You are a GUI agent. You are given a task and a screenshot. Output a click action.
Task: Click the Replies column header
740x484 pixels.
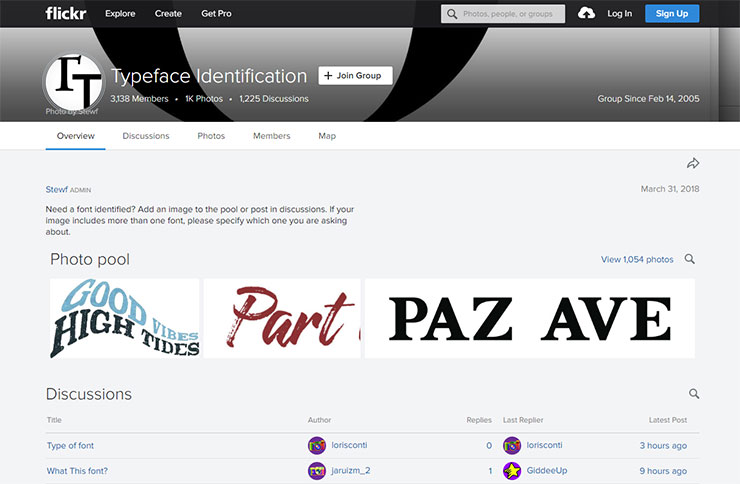[479, 420]
